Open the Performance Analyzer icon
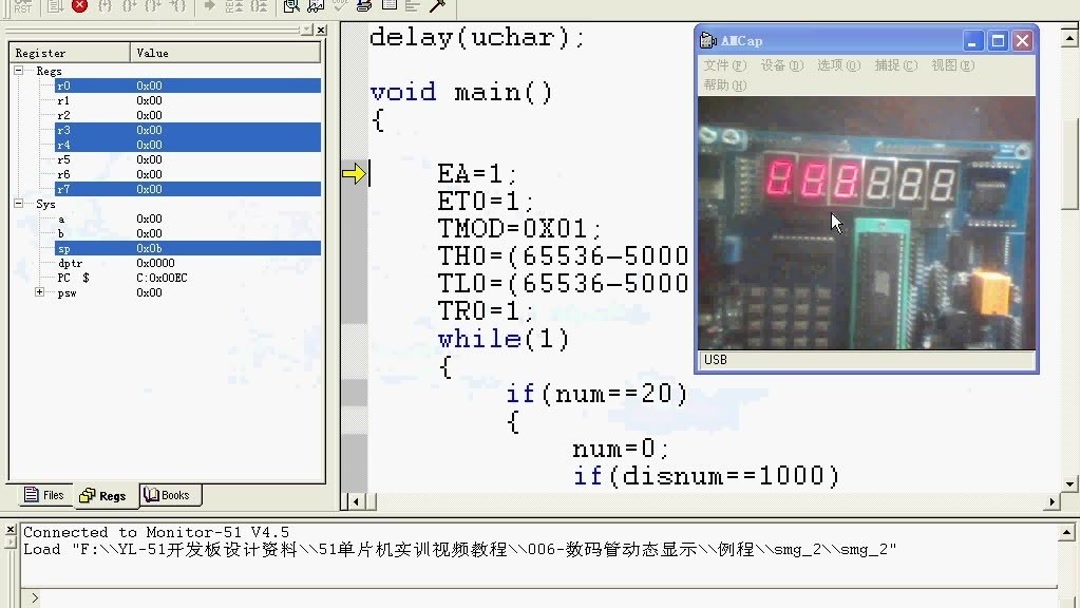This screenshot has width=1080, height=608. coord(313,7)
